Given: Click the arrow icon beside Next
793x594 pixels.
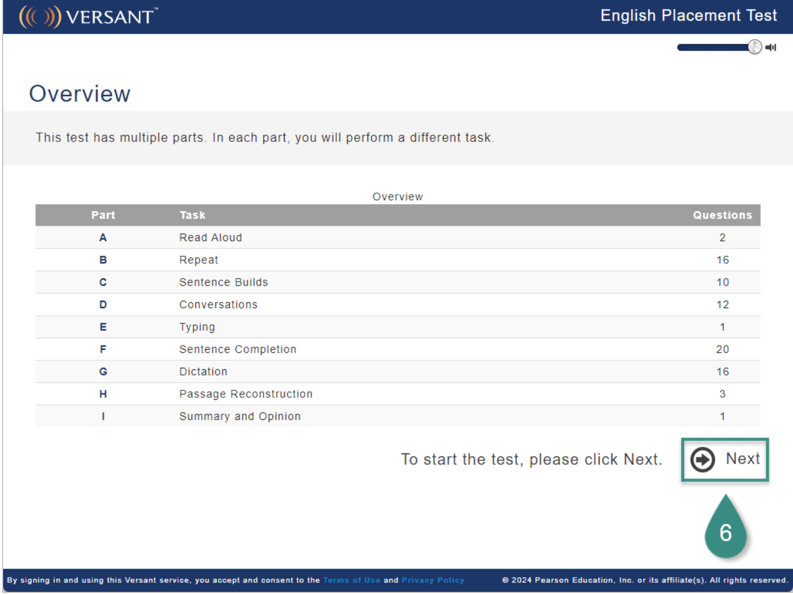Looking at the screenshot, I should point(703,459).
